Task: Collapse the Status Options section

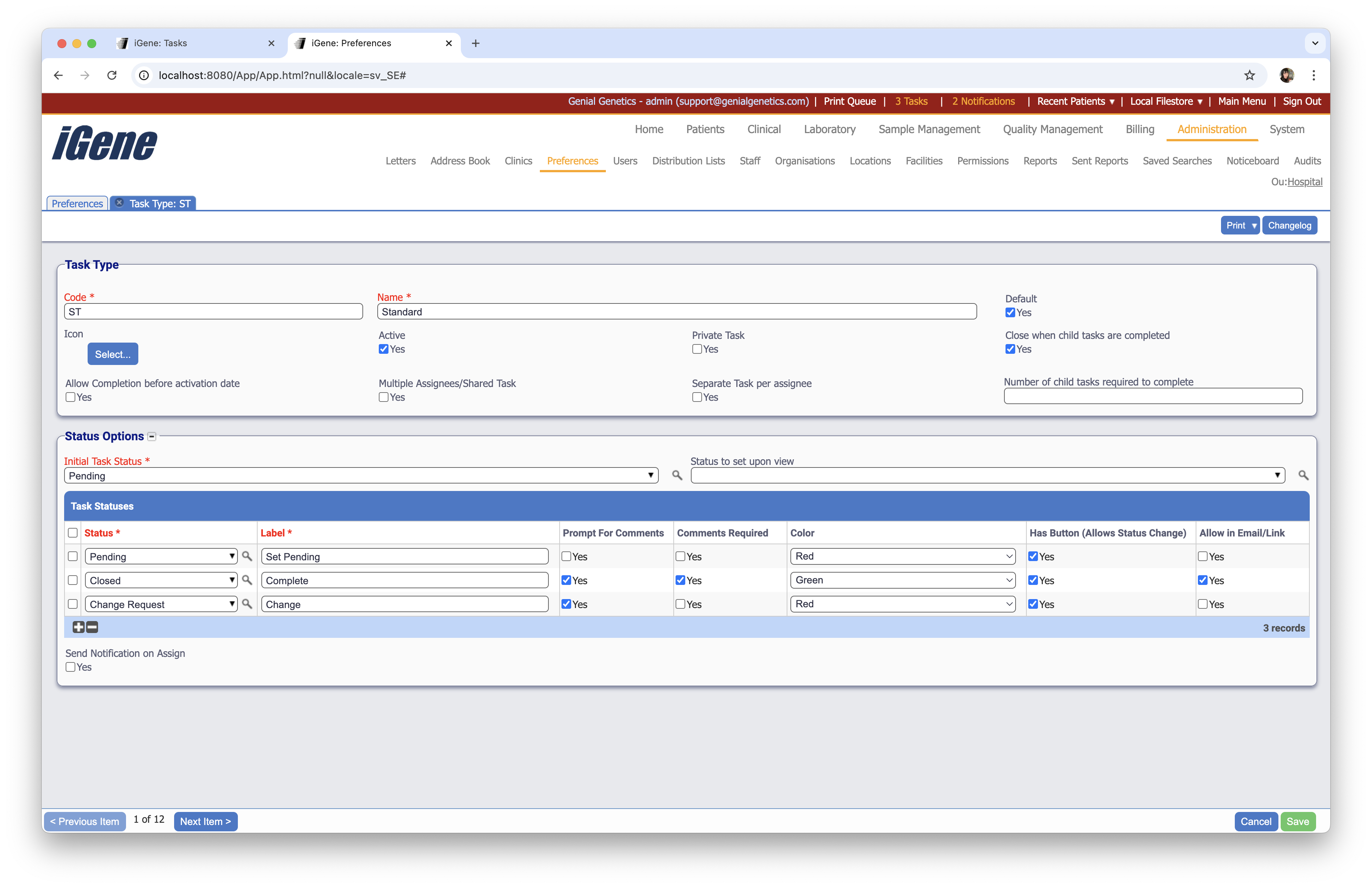Action: coord(152,437)
